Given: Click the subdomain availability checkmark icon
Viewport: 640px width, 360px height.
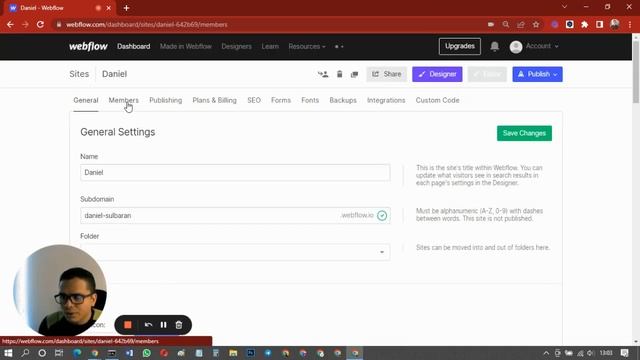Looking at the screenshot, I should 382,216.
